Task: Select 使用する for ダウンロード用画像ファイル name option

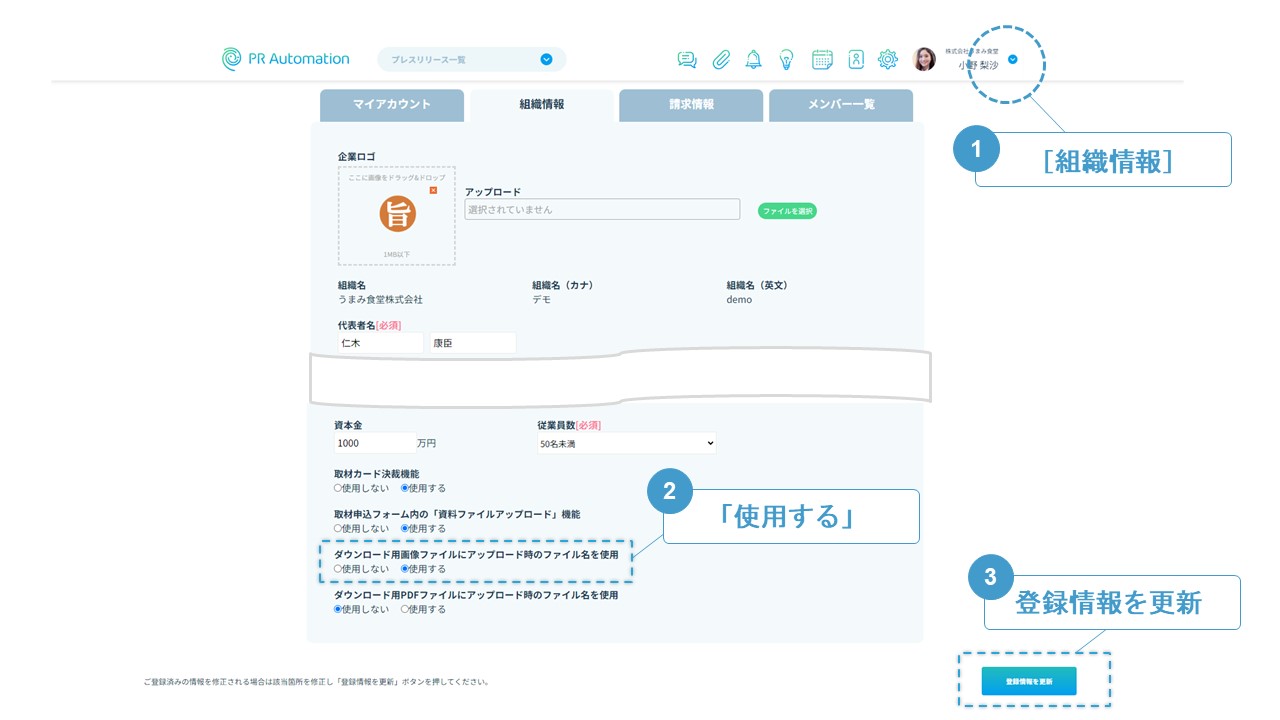Action: [x=405, y=569]
